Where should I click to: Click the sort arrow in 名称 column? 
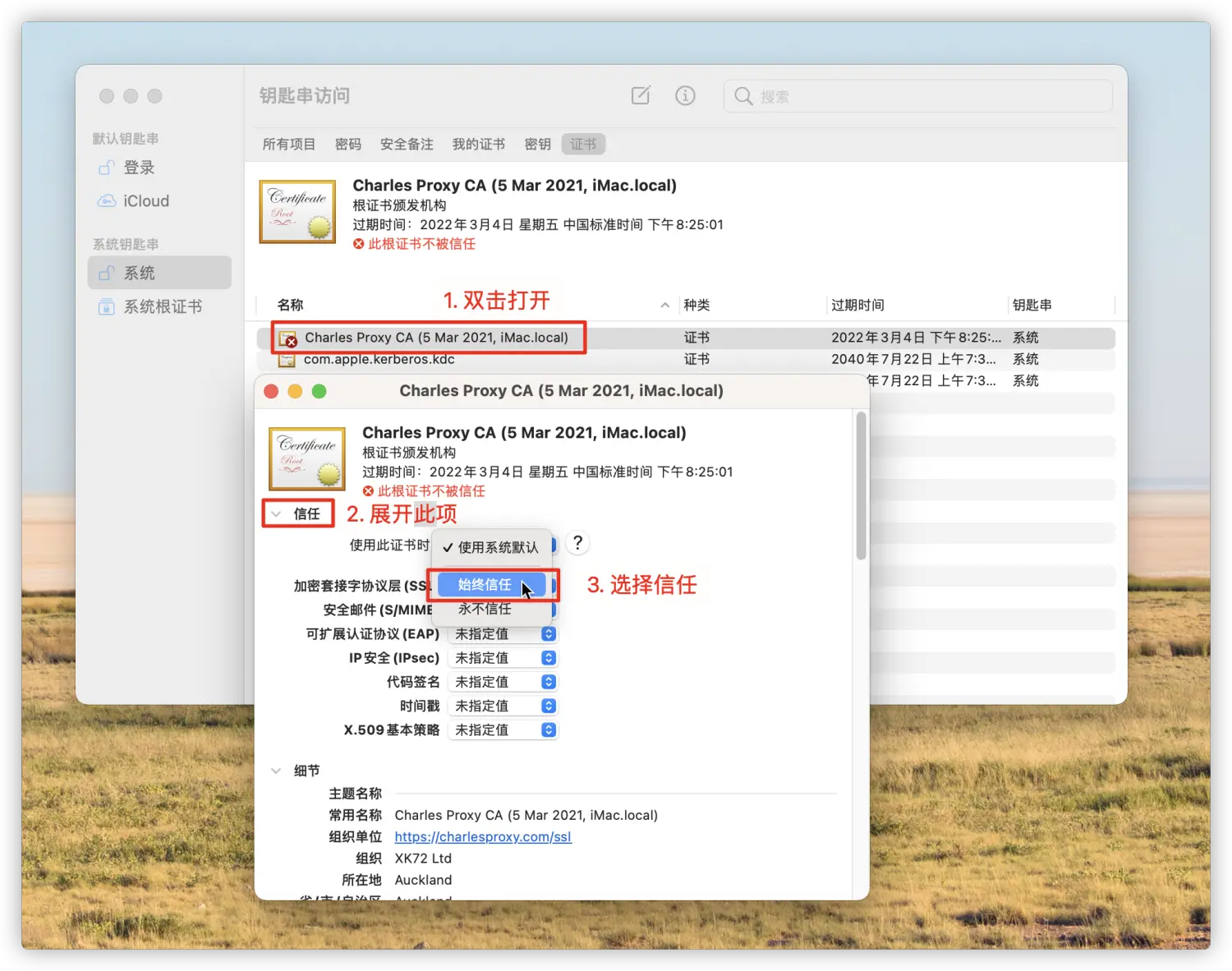664,305
